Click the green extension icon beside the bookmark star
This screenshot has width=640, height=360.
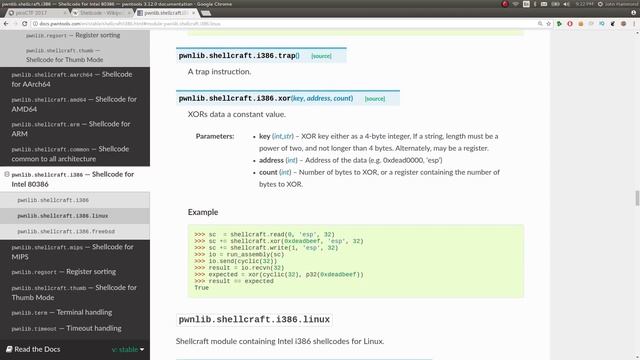coord(559,24)
